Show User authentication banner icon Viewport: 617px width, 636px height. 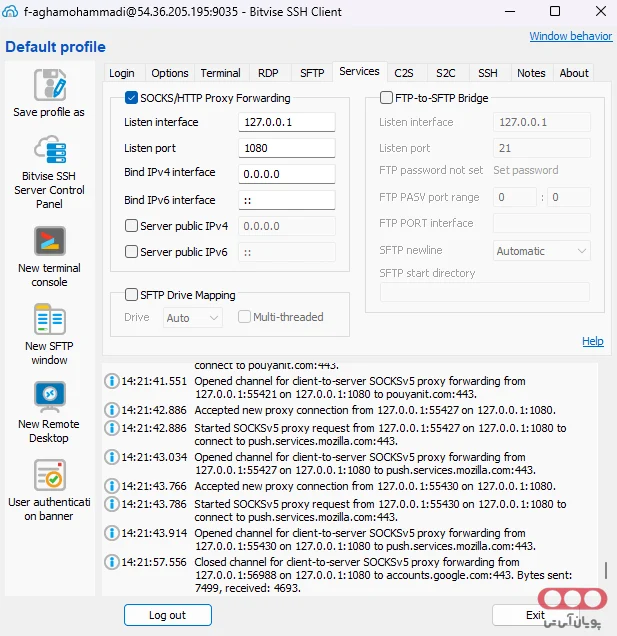tap(49, 475)
